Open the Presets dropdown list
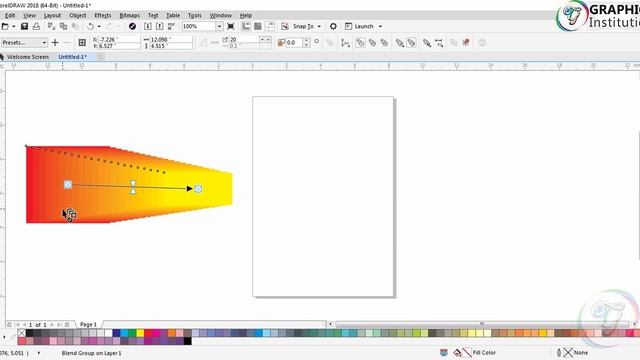Viewport: 640px width, 360px height. [x=24, y=42]
